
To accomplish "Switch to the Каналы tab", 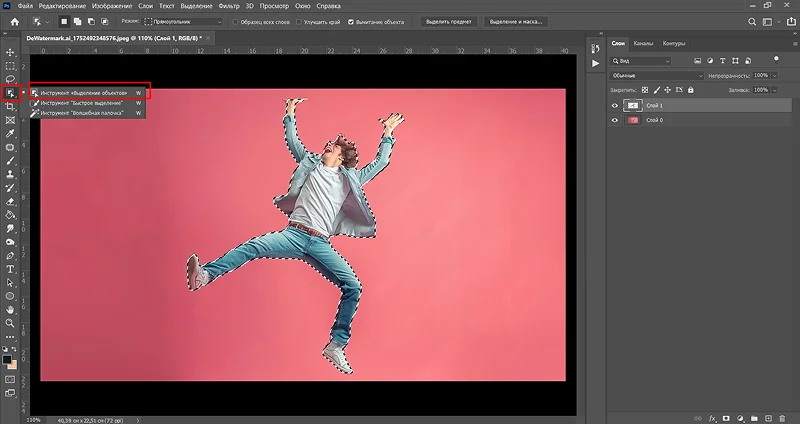I will pos(643,43).
